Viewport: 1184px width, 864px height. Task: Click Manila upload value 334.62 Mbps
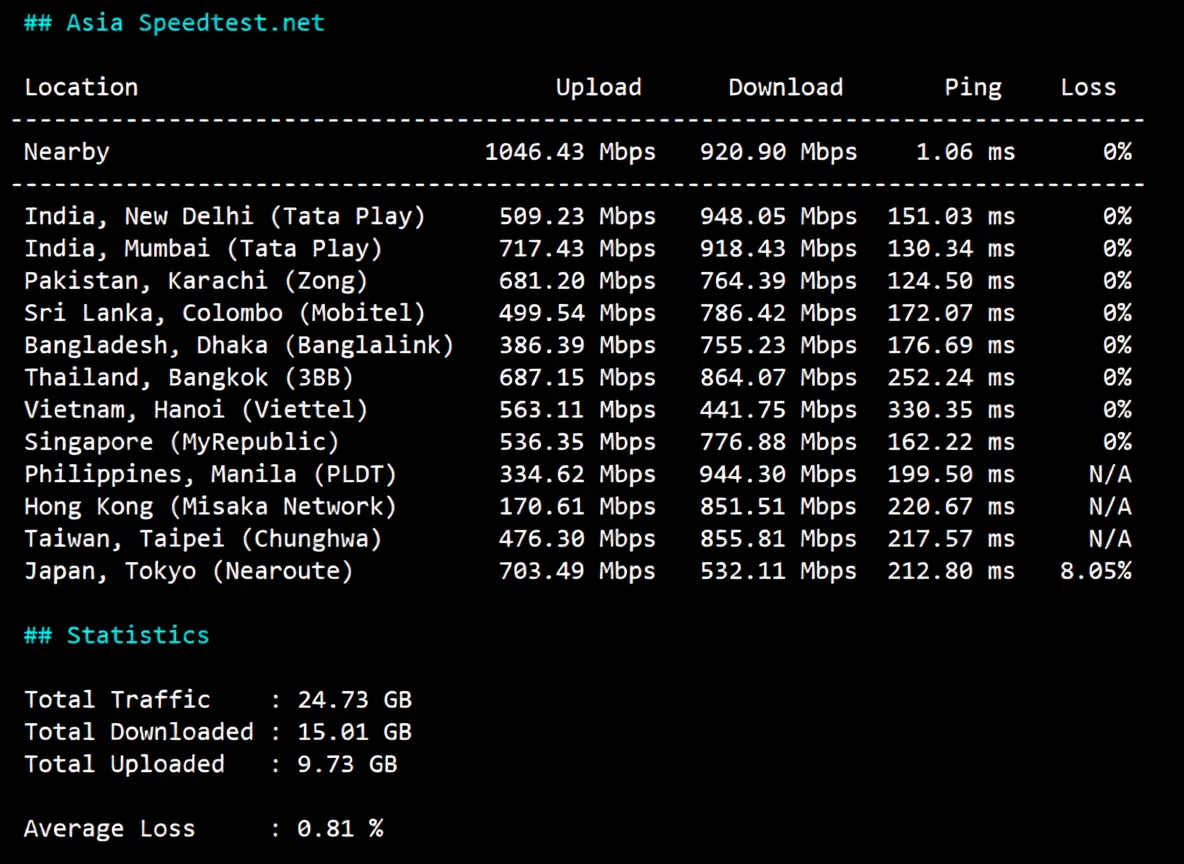pos(577,474)
